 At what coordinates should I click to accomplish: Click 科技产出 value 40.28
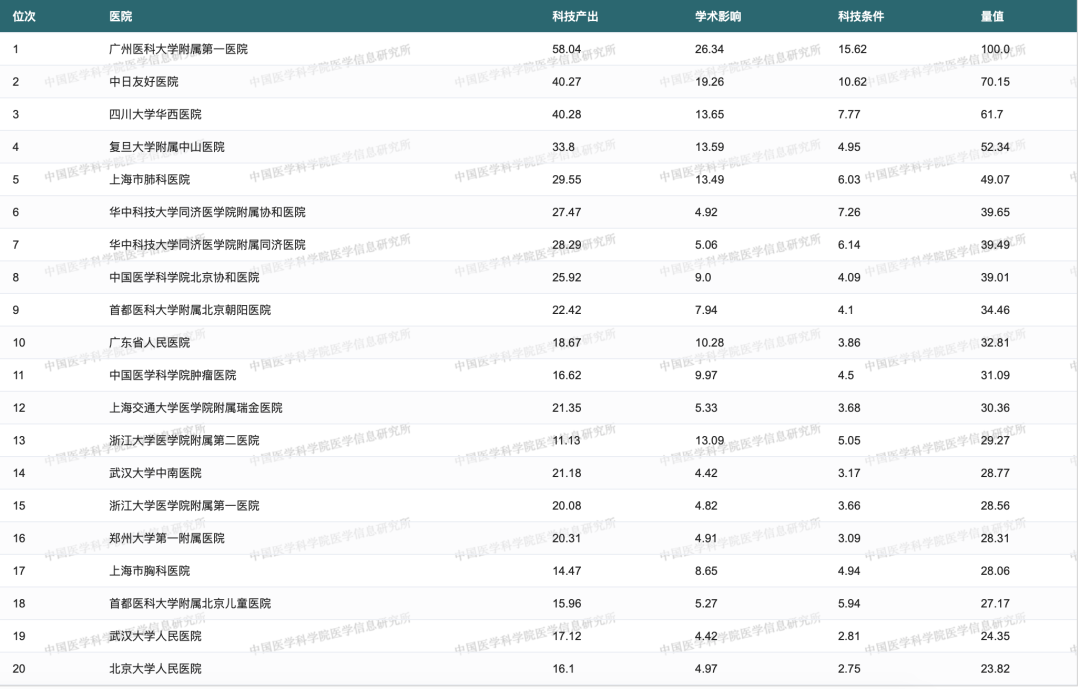click(566, 114)
